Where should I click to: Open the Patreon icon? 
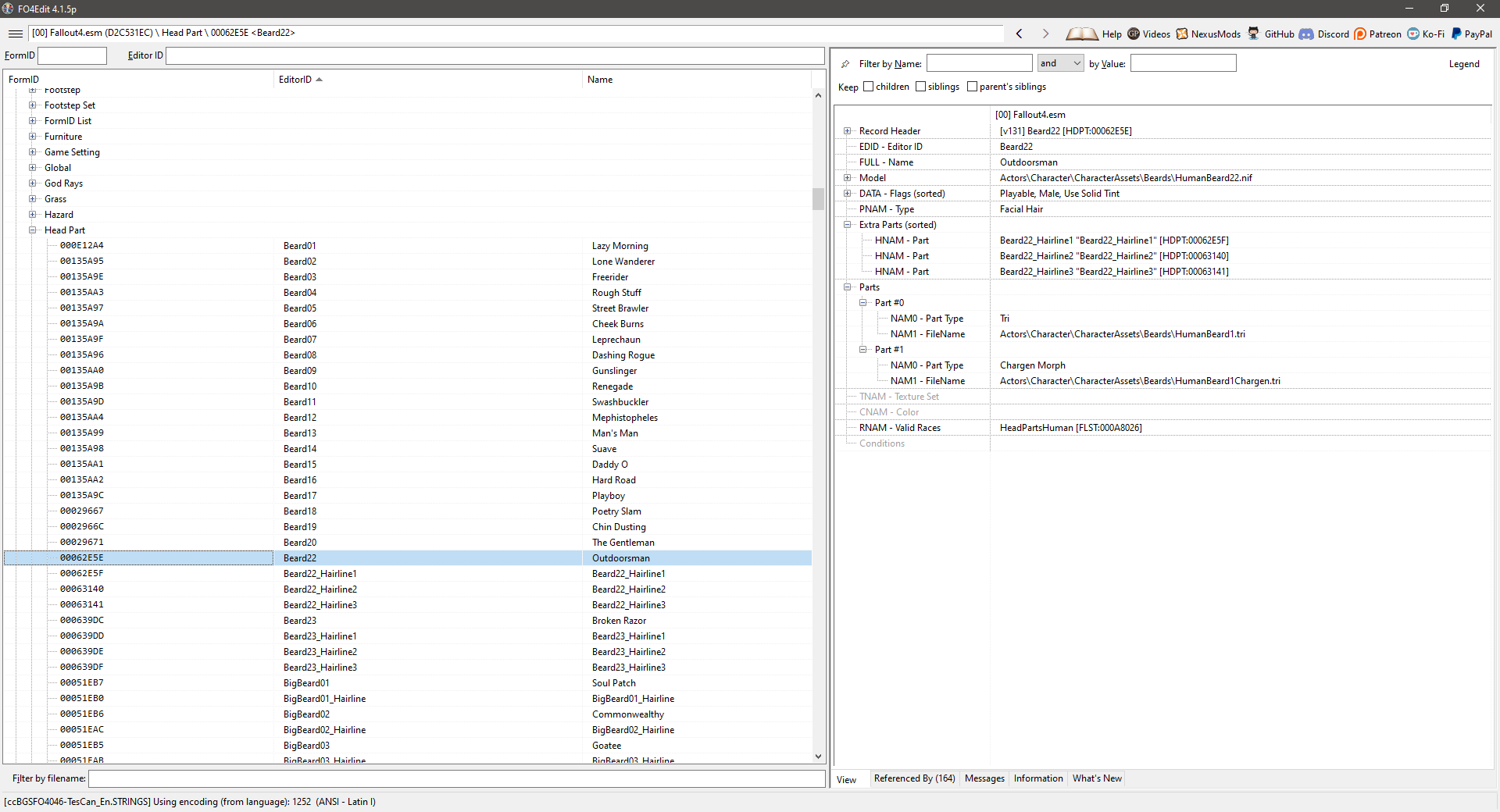[1360, 34]
